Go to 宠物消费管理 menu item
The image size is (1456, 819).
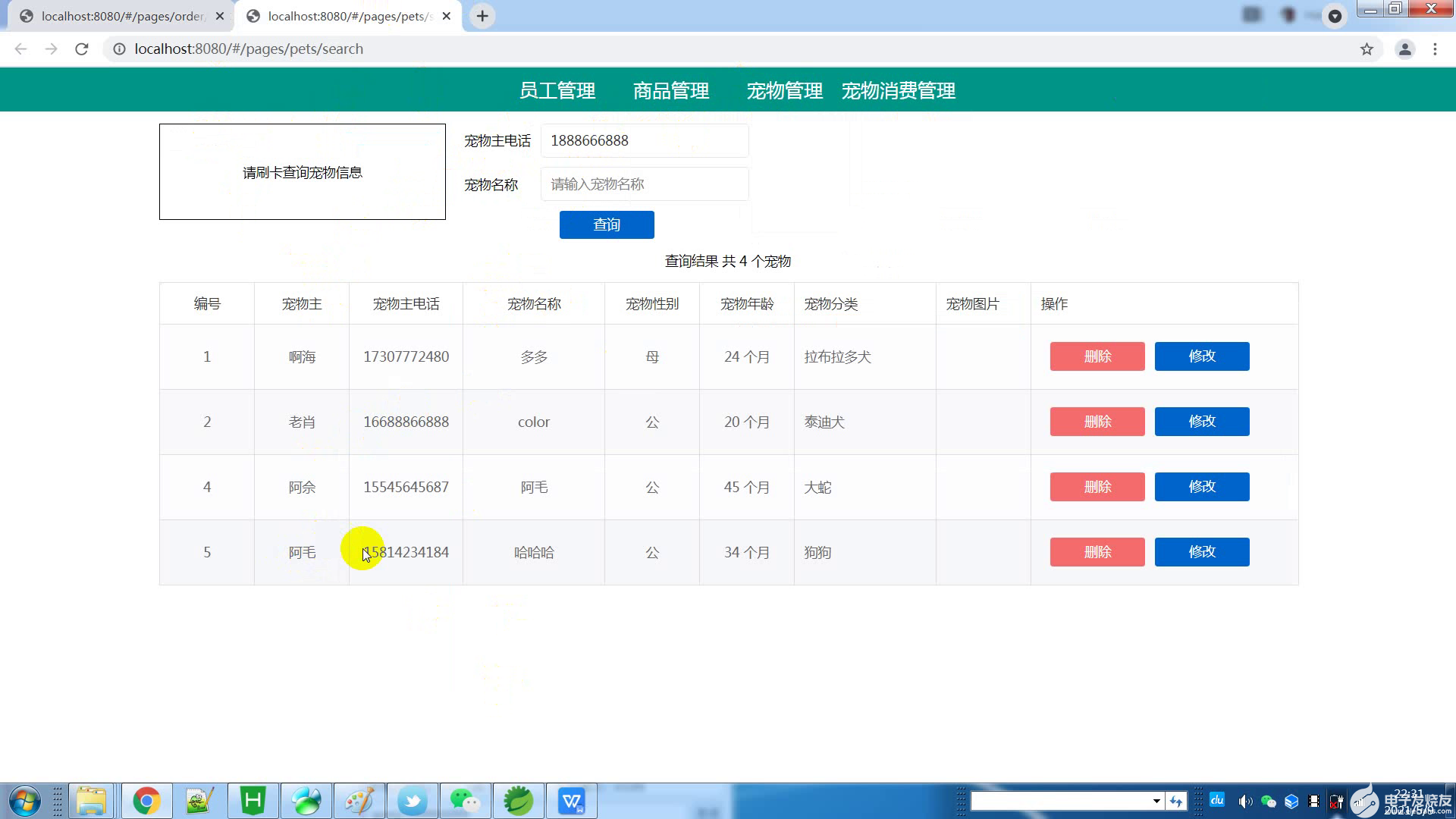899,91
